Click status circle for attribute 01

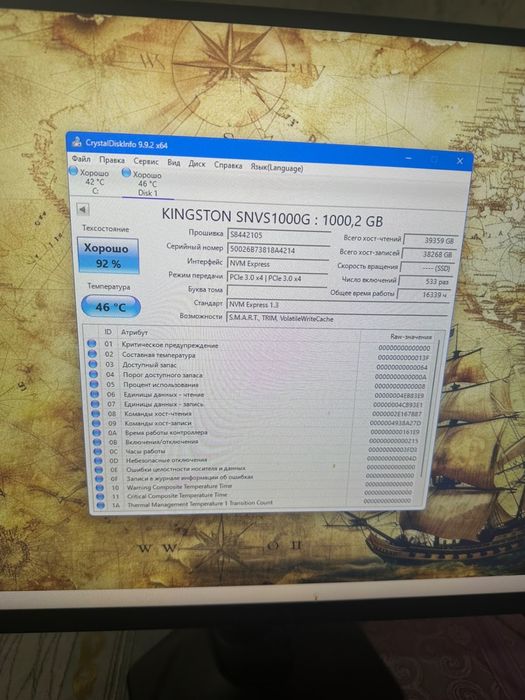[x=92, y=343]
